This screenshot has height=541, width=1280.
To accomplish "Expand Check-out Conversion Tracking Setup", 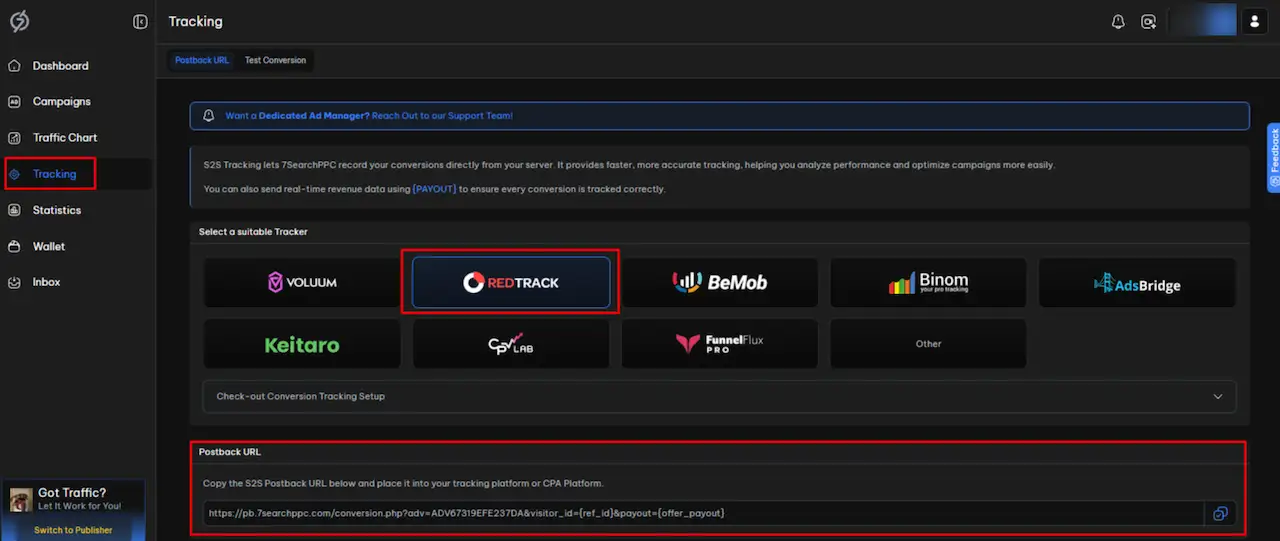I will pyautogui.click(x=719, y=396).
